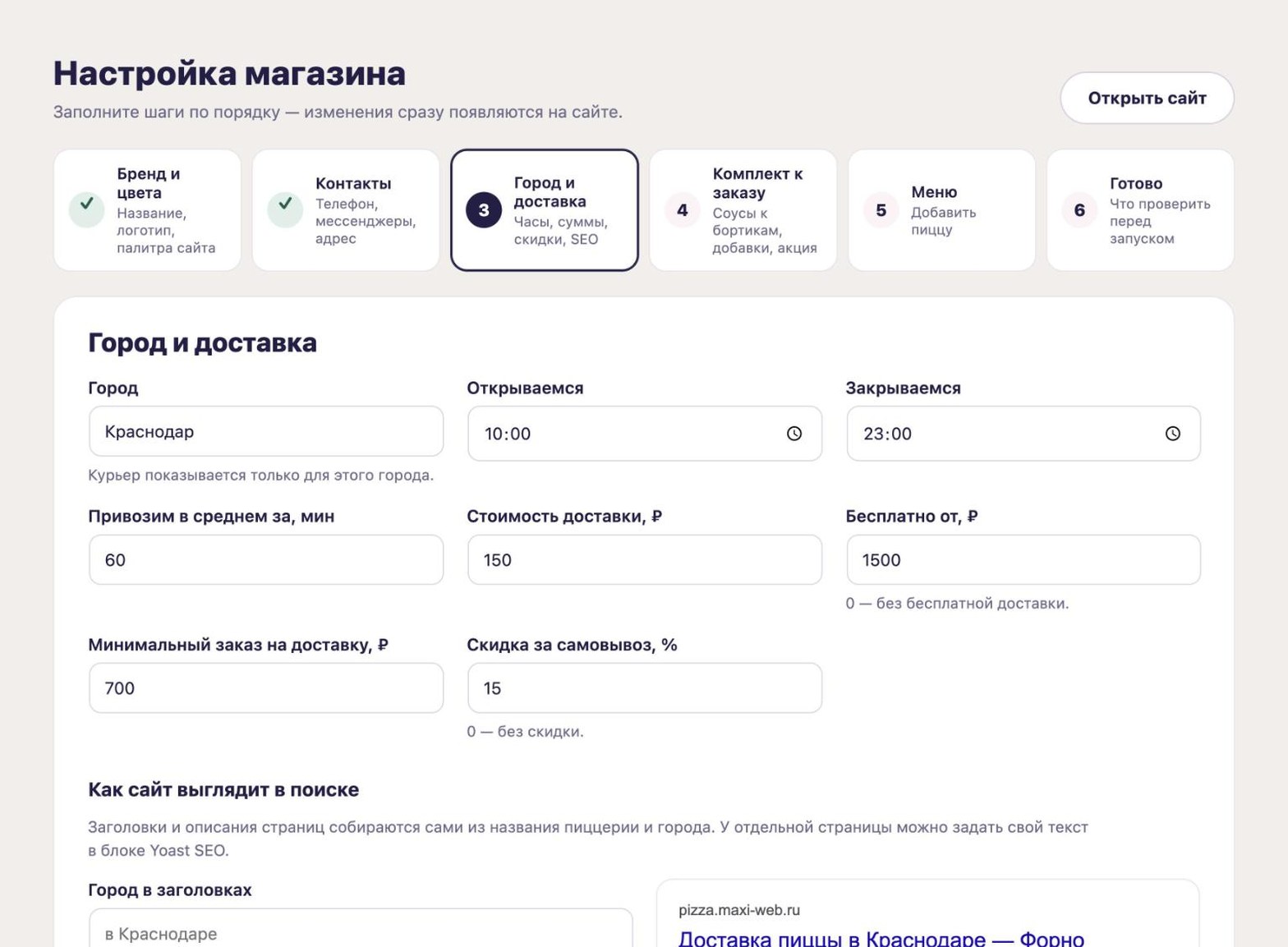The image size is (1288, 947).
Task: Jump to the Готово step
Action: tap(1140, 210)
